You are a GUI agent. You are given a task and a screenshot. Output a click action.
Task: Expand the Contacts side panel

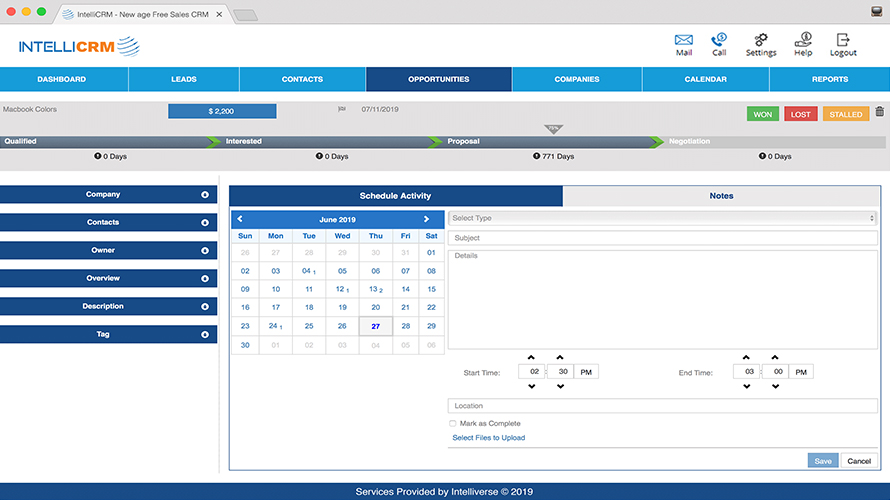click(108, 222)
